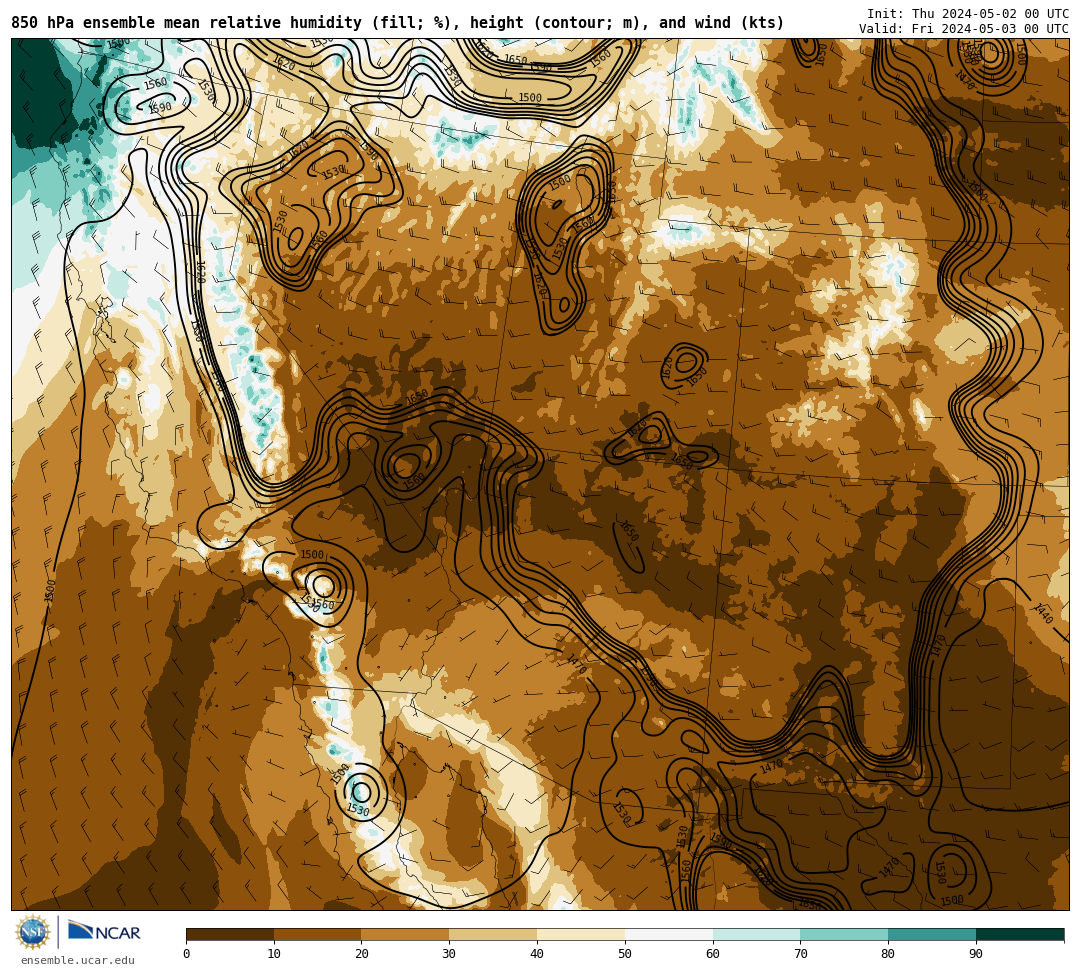Click the colorbar tick label "20"

[x=362, y=954]
